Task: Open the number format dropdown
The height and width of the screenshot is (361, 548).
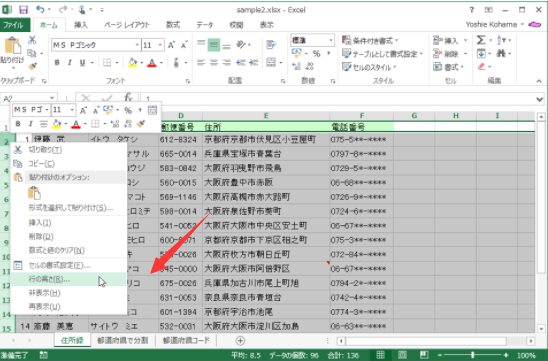Action: click(330, 41)
